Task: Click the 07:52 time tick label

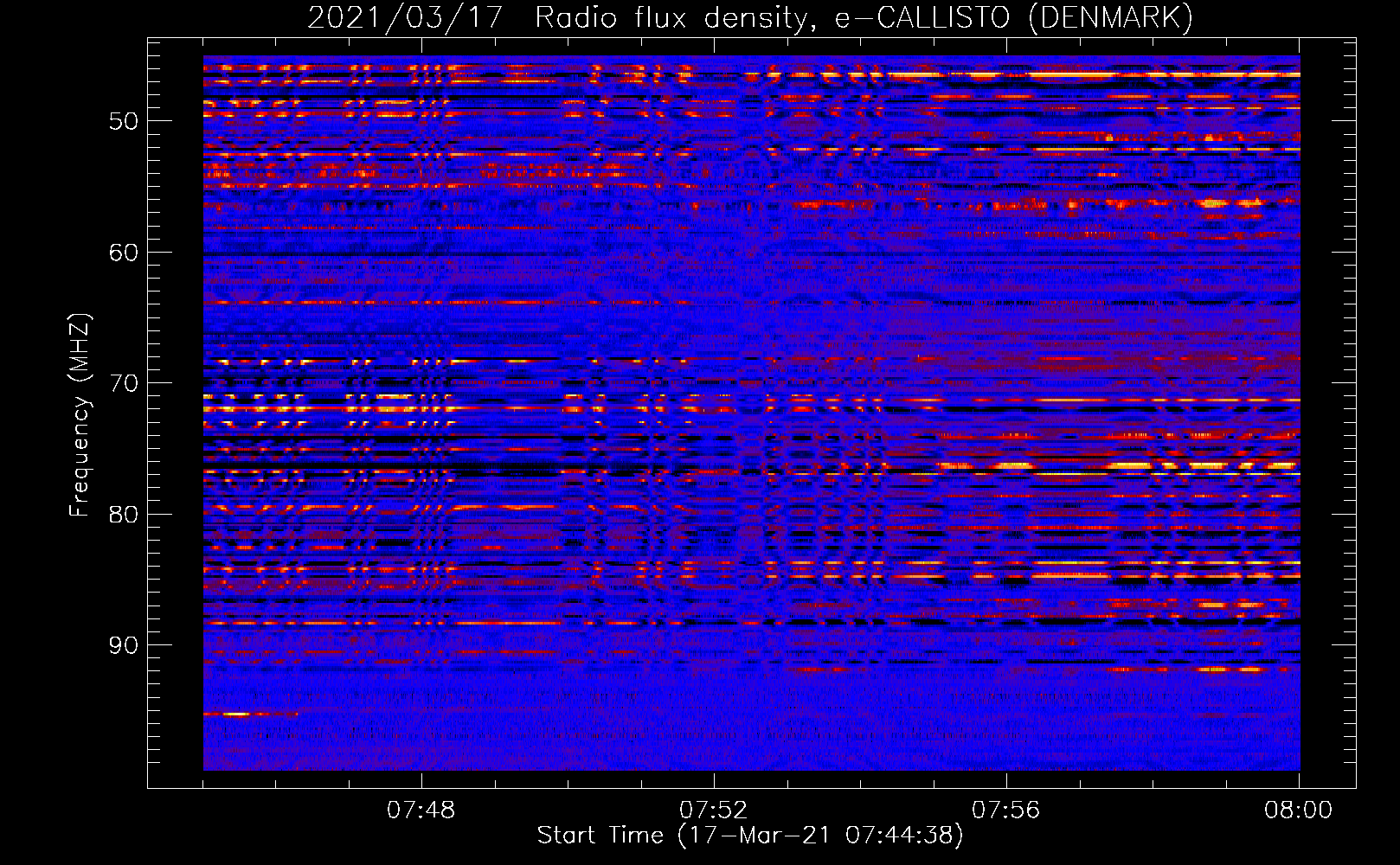Action: pos(714,811)
